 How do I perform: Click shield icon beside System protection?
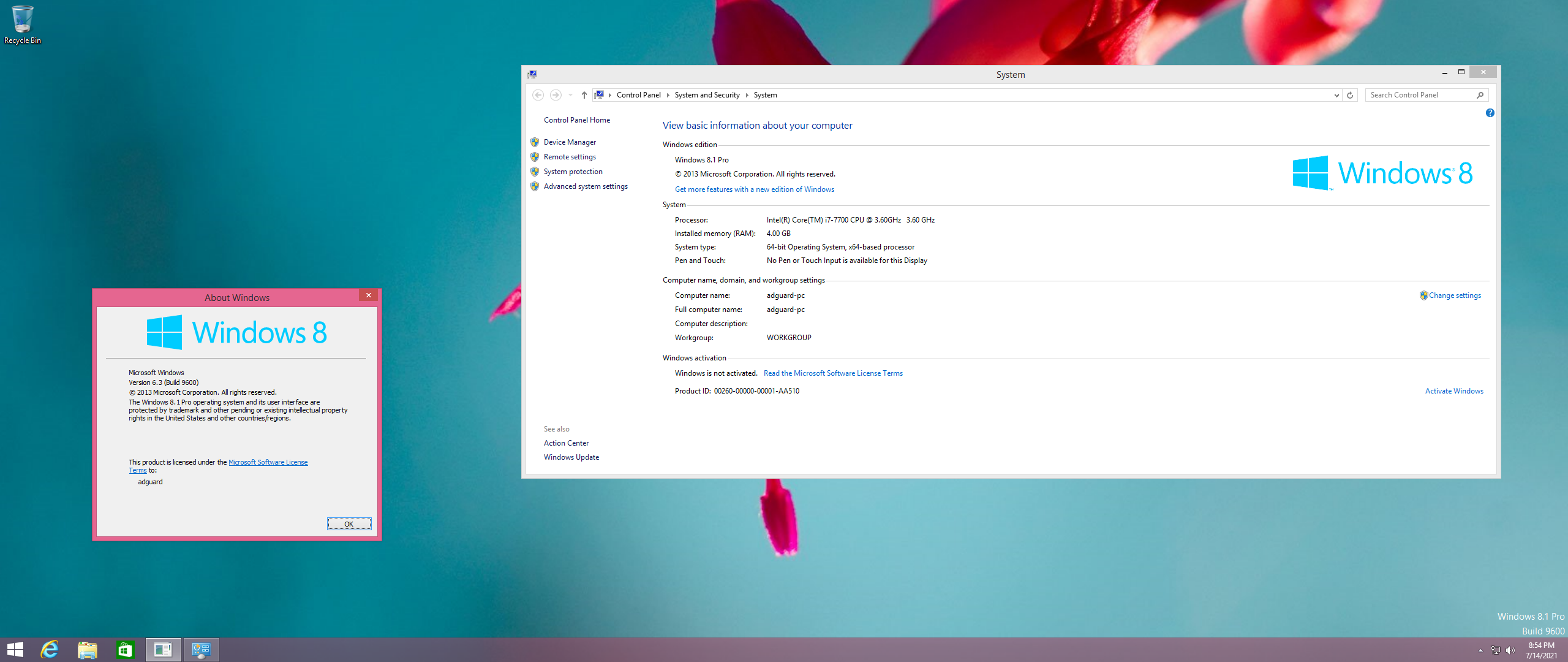[535, 172]
